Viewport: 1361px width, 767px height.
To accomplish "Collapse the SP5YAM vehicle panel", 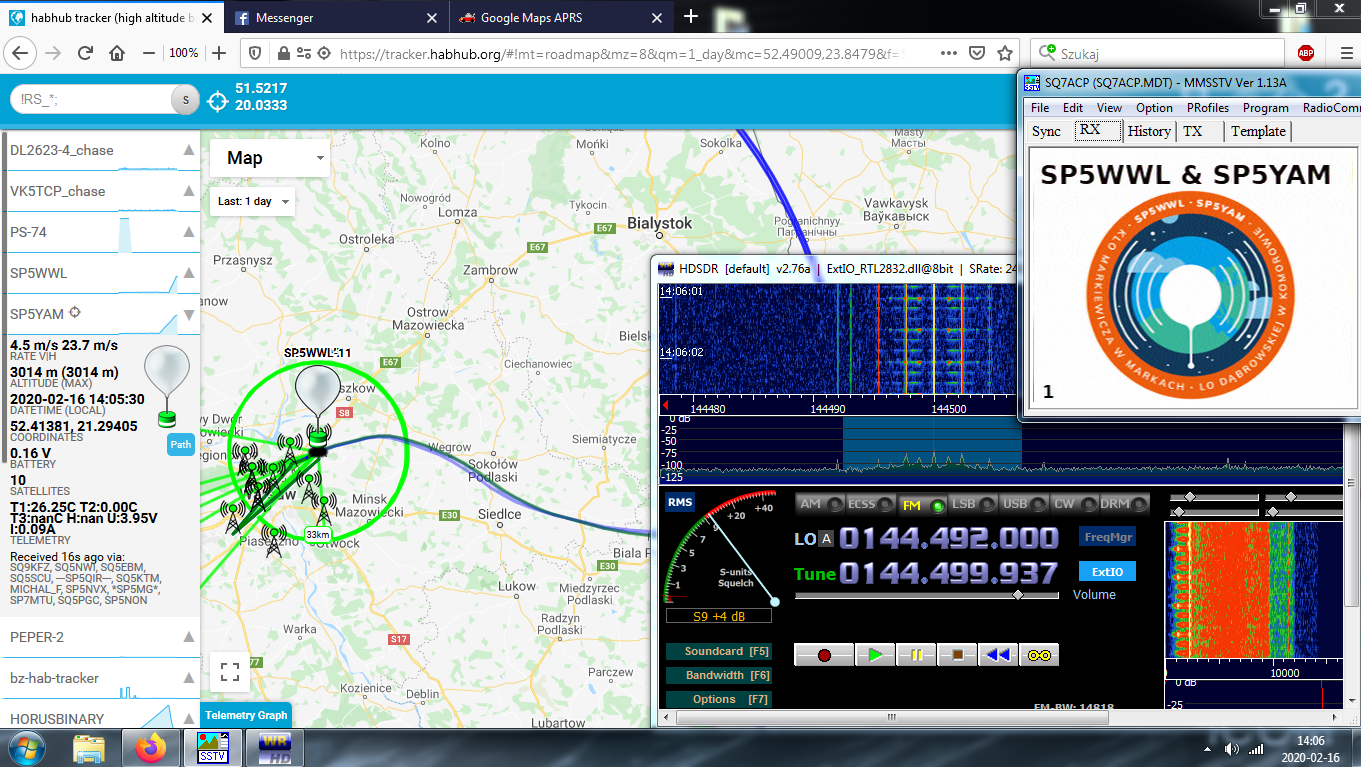I will 188,314.
